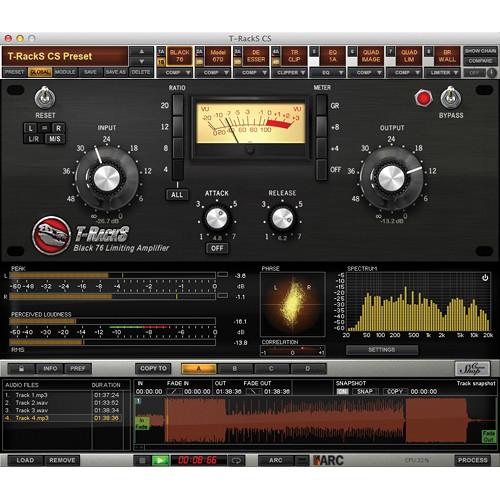Select the BR WALL module slot
This screenshot has height=500, width=500.
pyautogui.click(x=447, y=56)
